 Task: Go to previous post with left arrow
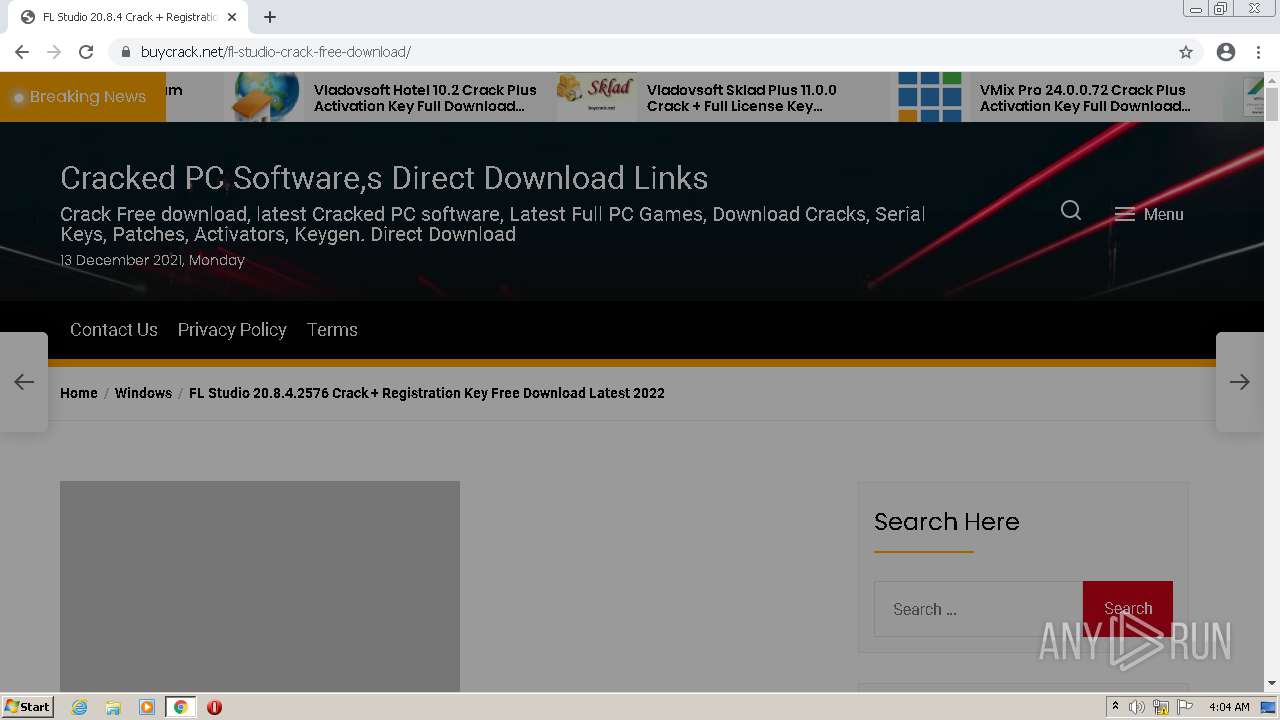(24, 382)
